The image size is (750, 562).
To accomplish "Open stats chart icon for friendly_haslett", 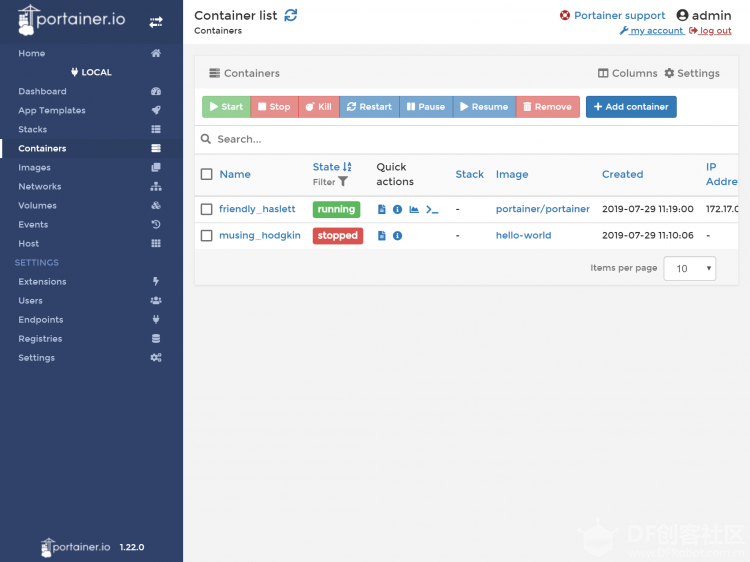I will tap(414, 209).
